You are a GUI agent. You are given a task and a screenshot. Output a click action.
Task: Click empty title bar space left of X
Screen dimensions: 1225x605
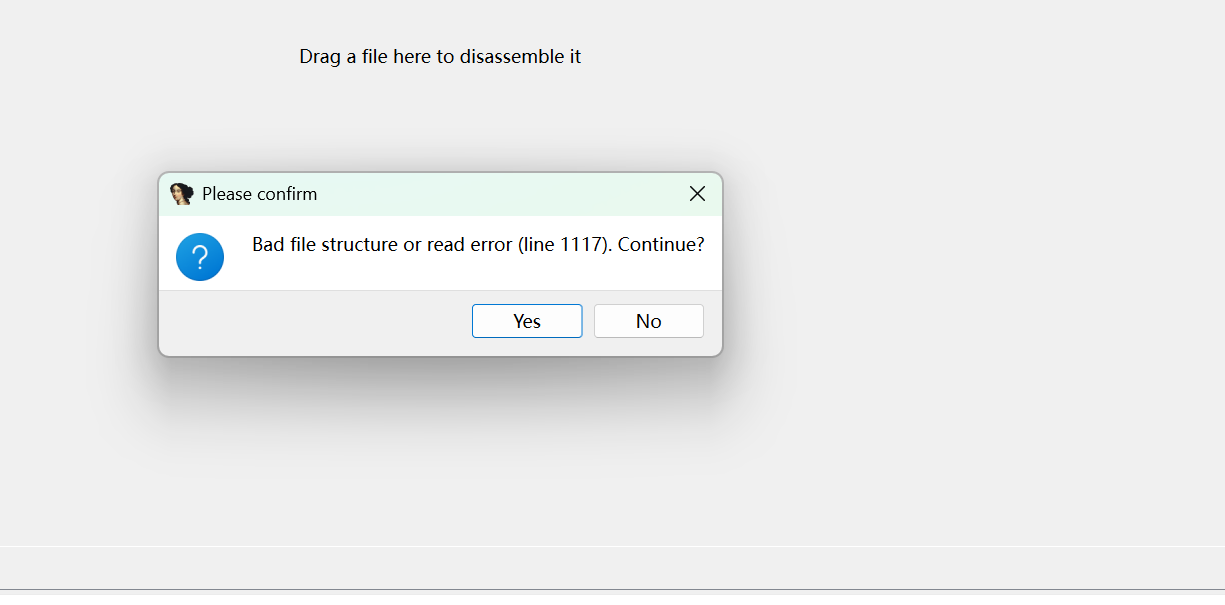click(500, 194)
